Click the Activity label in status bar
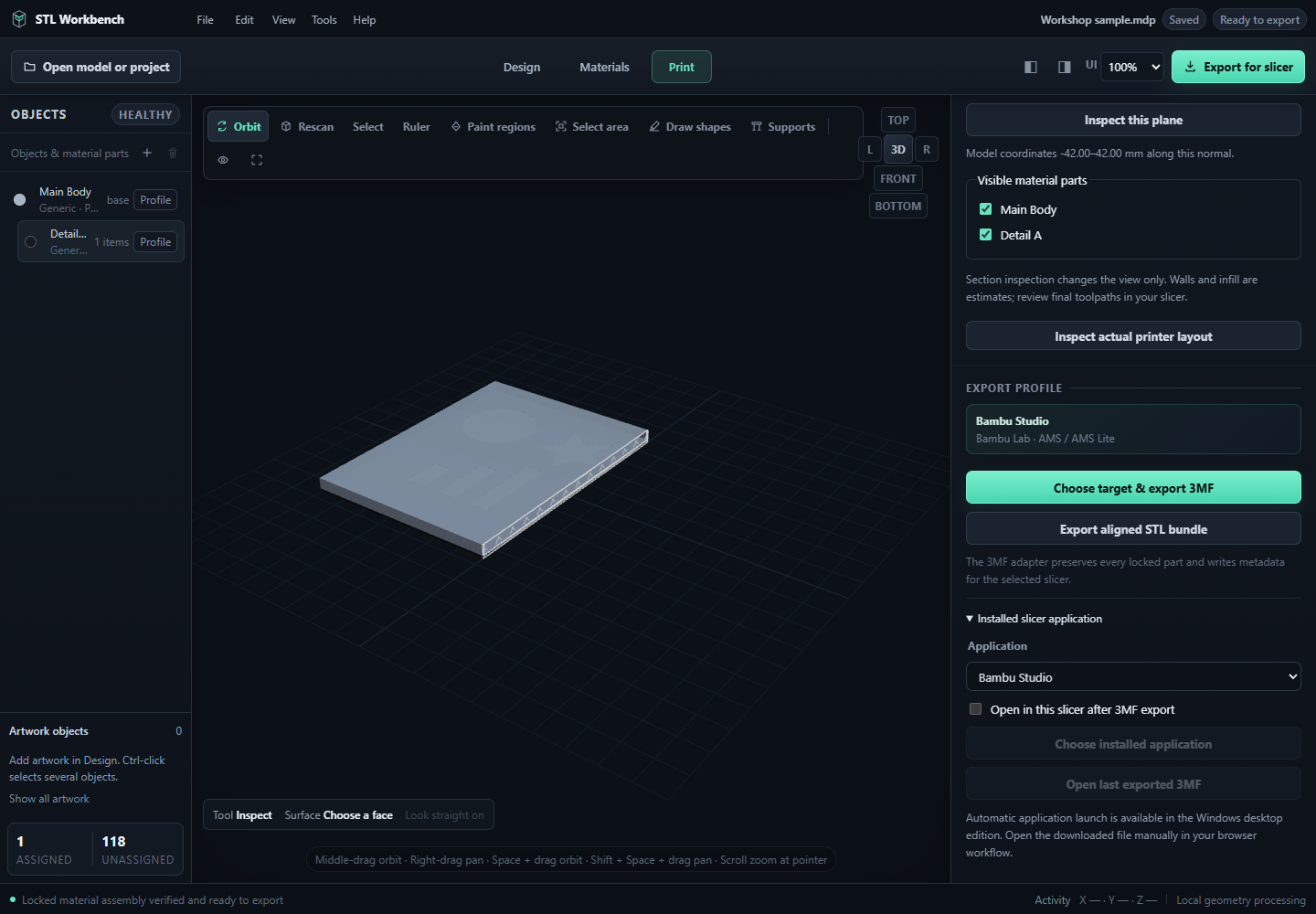This screenshot has width=1316, height=914. [1052, 900]
